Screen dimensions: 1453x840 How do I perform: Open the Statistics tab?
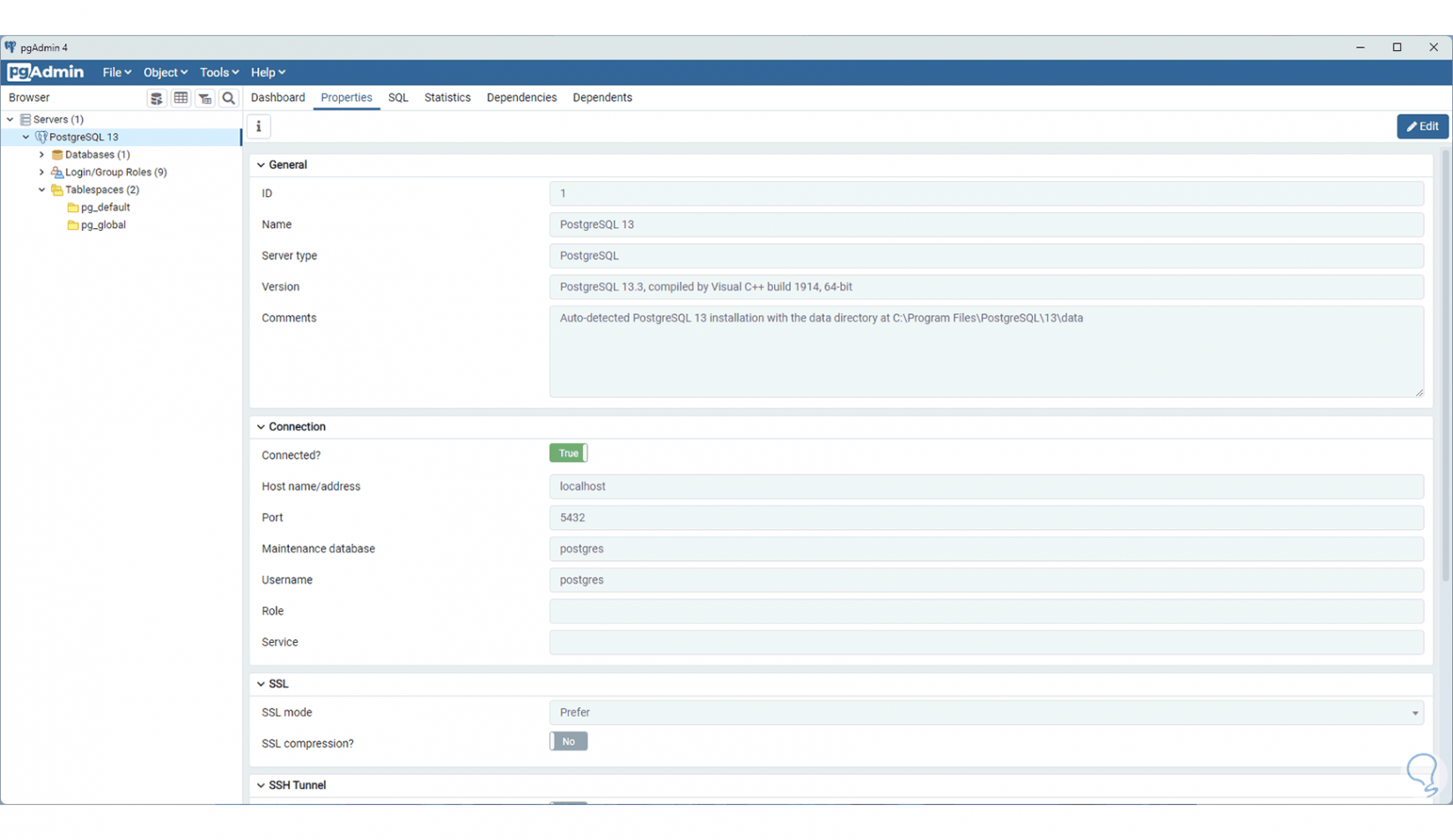click(447, 98)
